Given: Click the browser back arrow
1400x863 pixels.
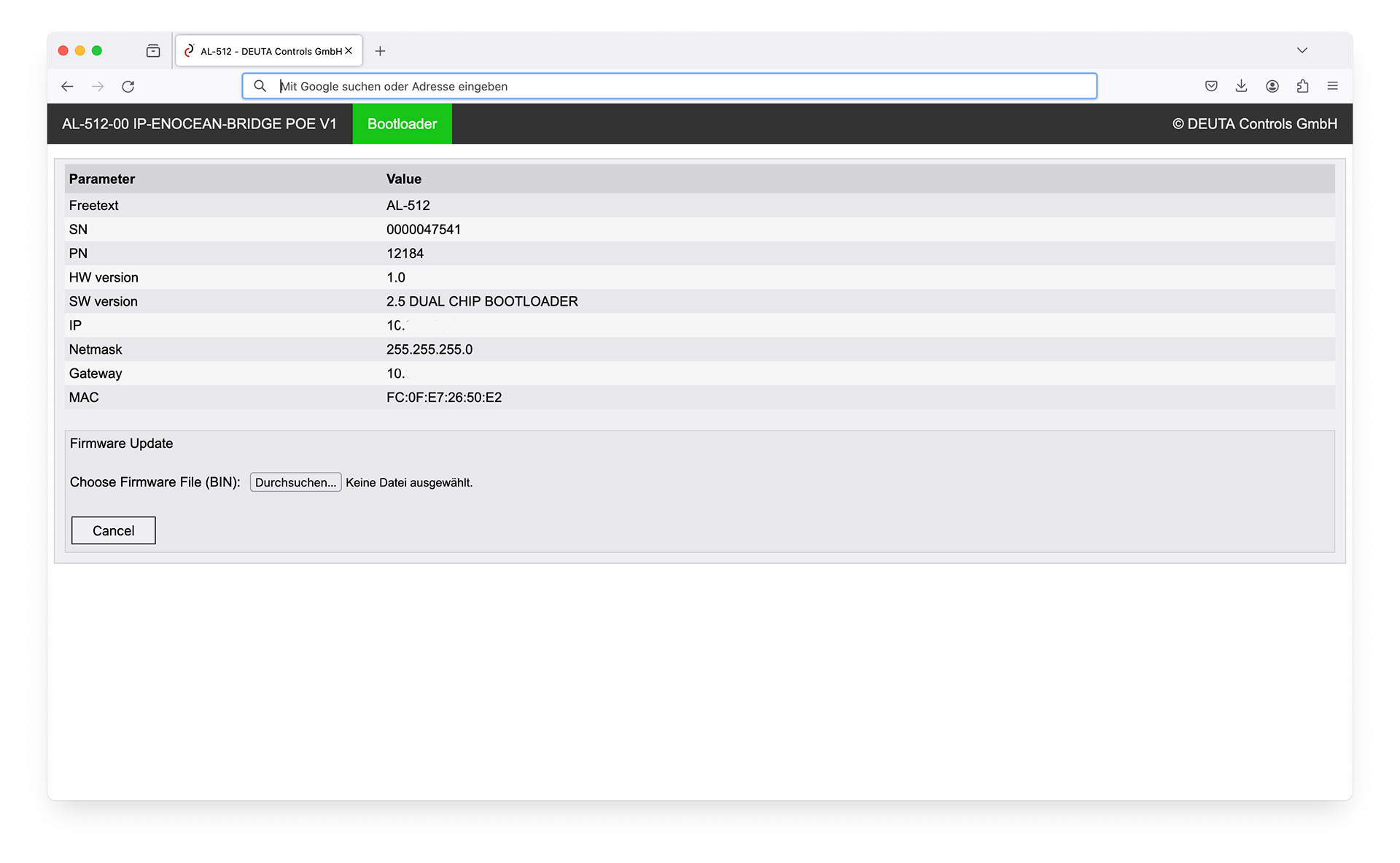Looking at the screenshot, I should (x=67, y=86).
